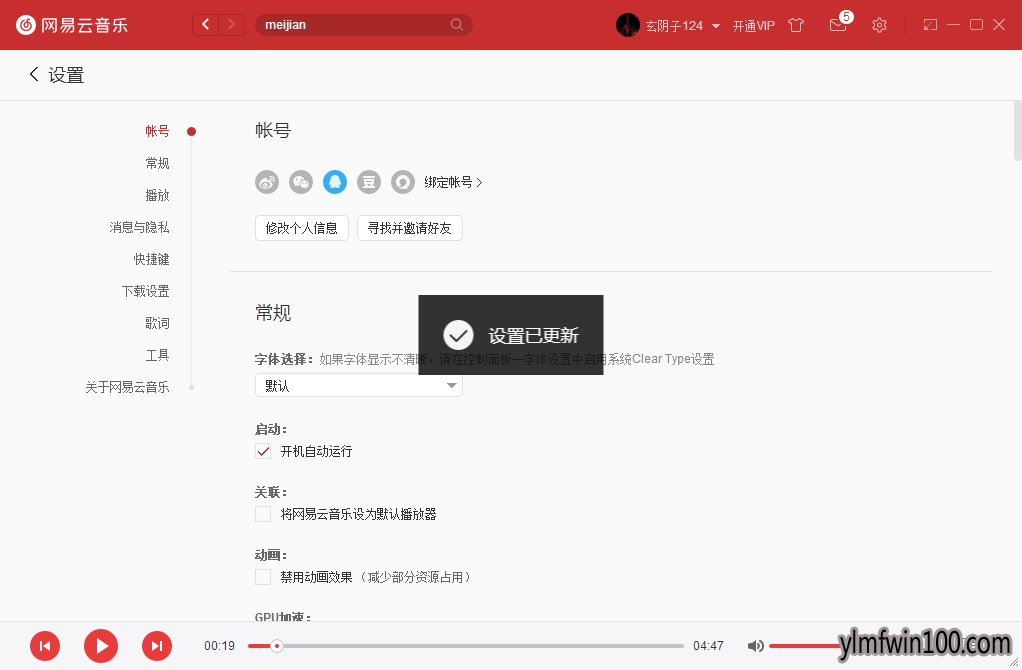Click the search magnifier icon
The width and height of the screenshot is (1022, 670).
pyautogui.click(x=457, y=25)
